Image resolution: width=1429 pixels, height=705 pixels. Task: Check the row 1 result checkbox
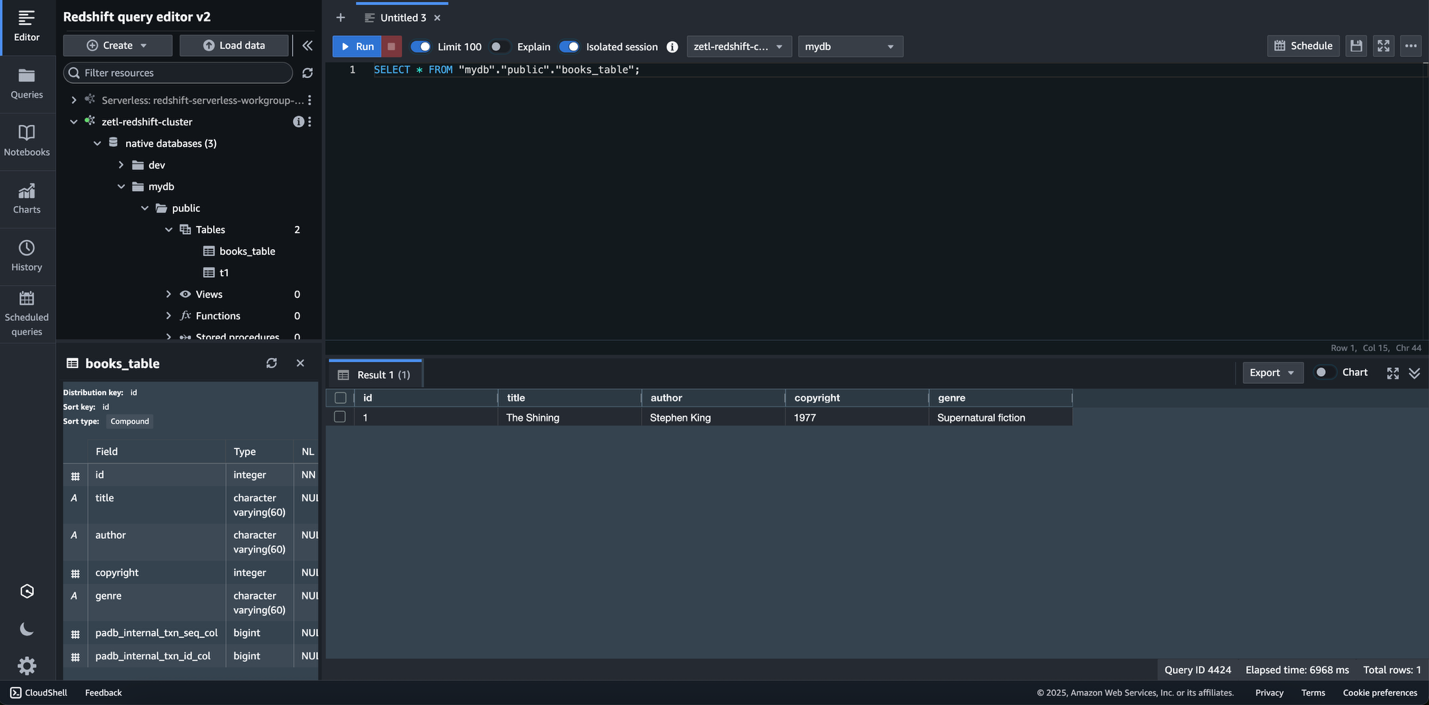pos(340,417)
